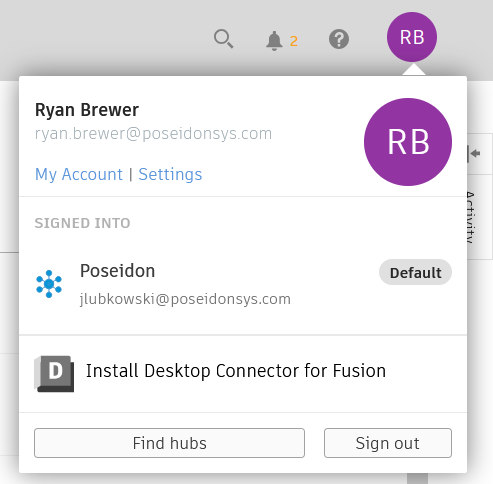493x484 pixels.
Task: Click the Find hubs button
Action: 169,443
